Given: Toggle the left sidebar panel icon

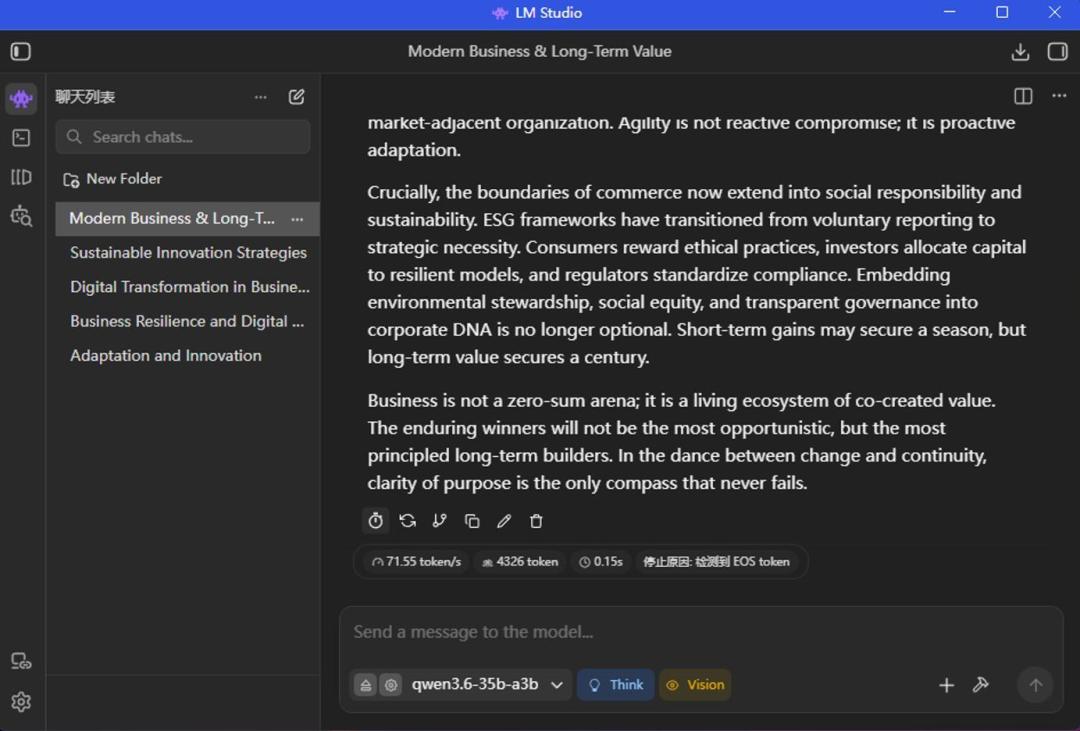Looking at the screenshot, I should pyautogui.click(x=21, y=52).
